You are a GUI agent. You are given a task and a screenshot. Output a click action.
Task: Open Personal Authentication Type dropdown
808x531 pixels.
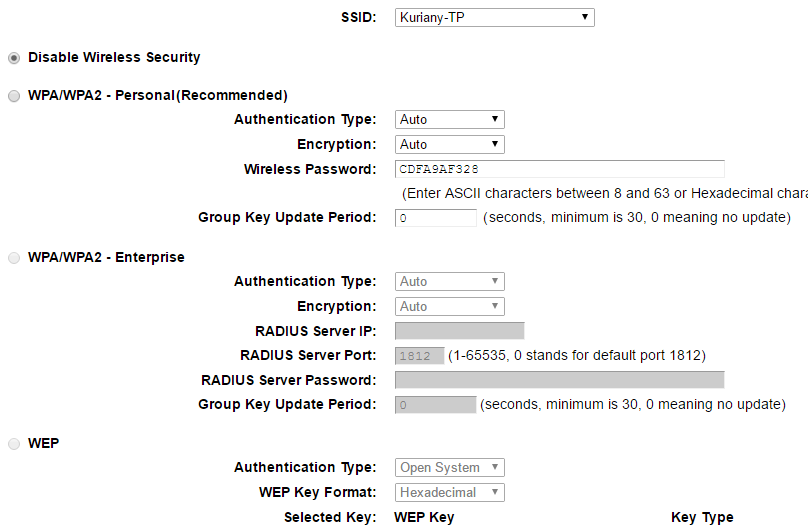(x=449, y=120)
